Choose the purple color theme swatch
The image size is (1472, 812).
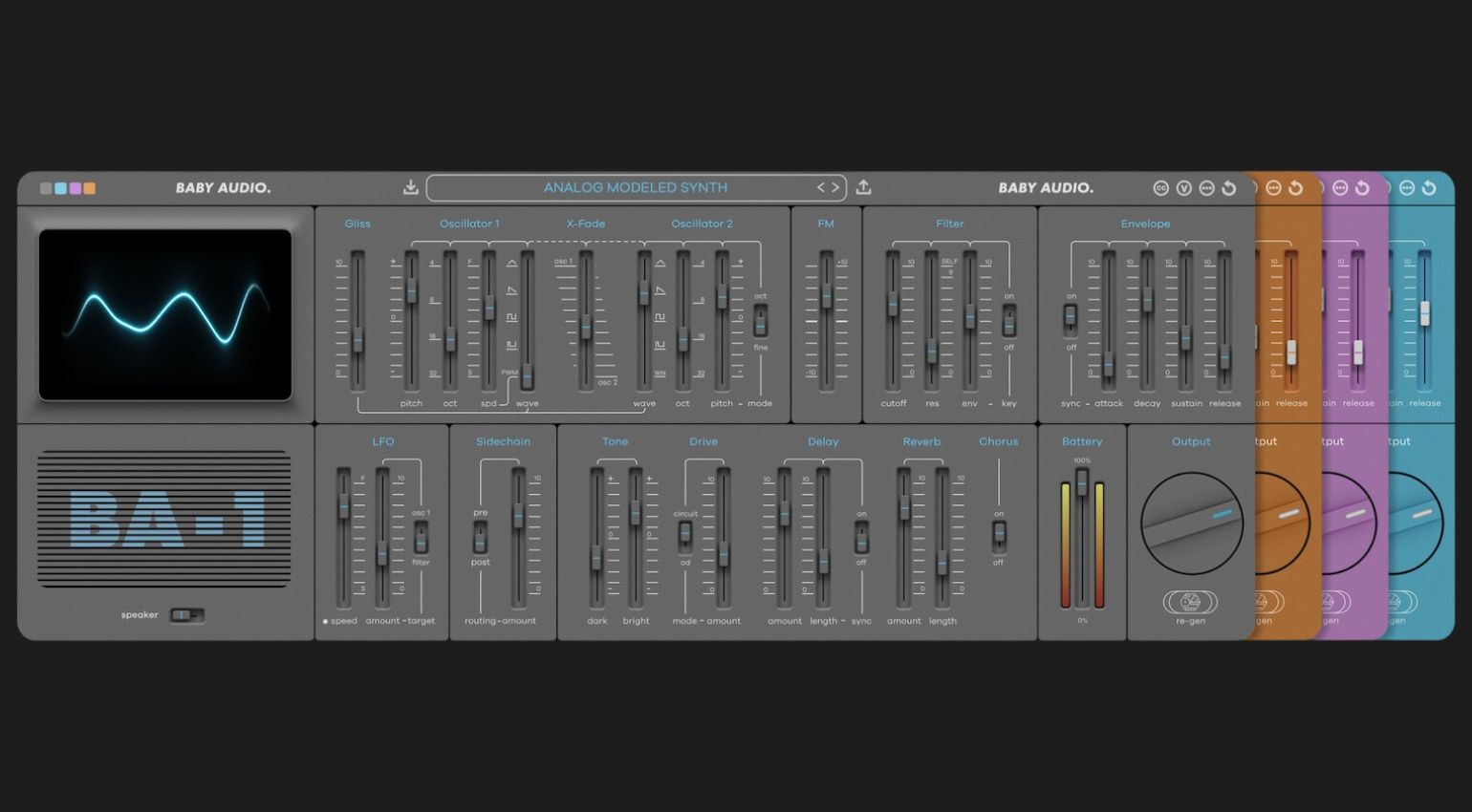click(x=75, y=188)
